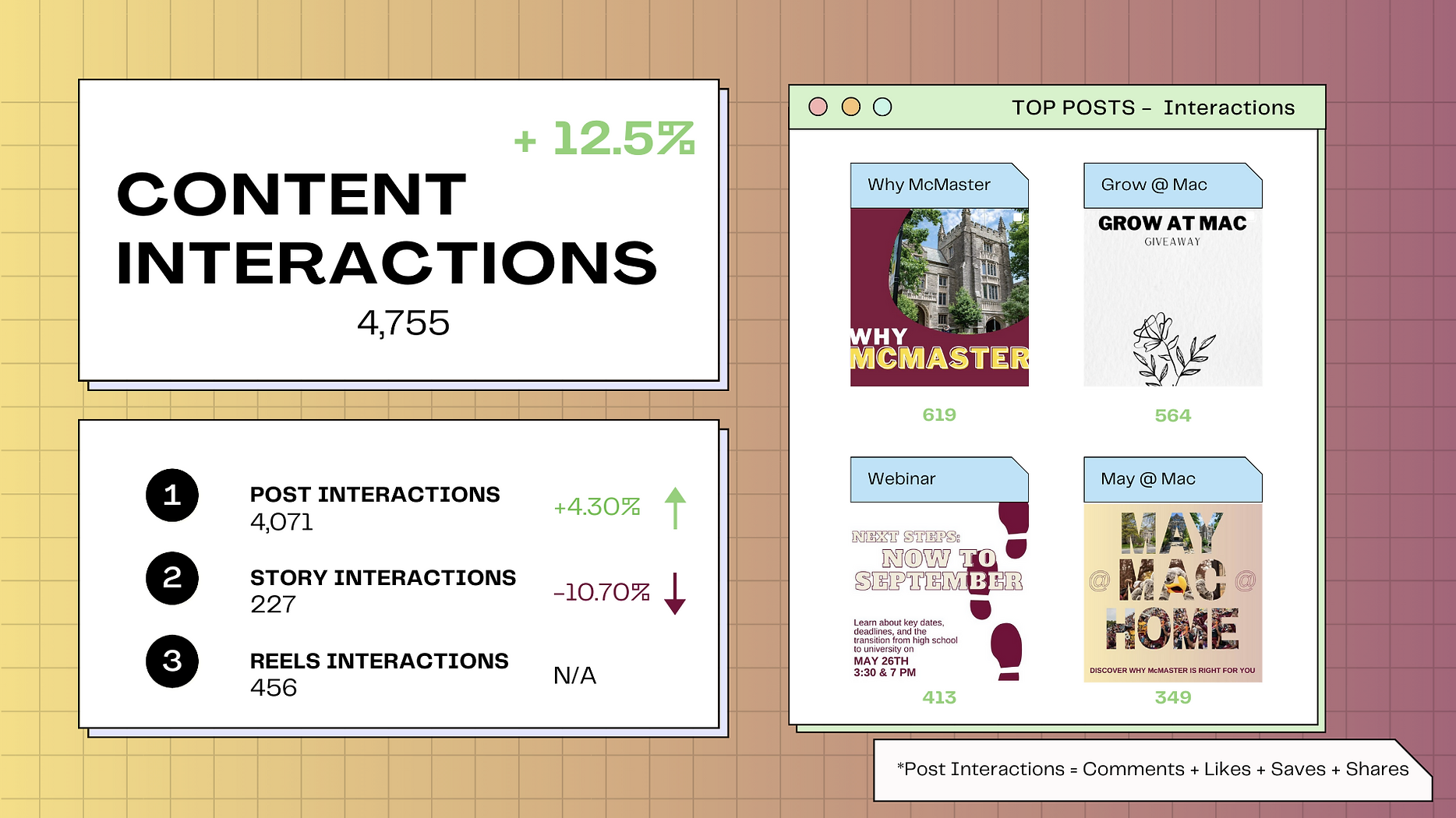Screen dimensions: 1456x818
Task: Select the Why McMaster label tab
Action: [x=939, y=185]
